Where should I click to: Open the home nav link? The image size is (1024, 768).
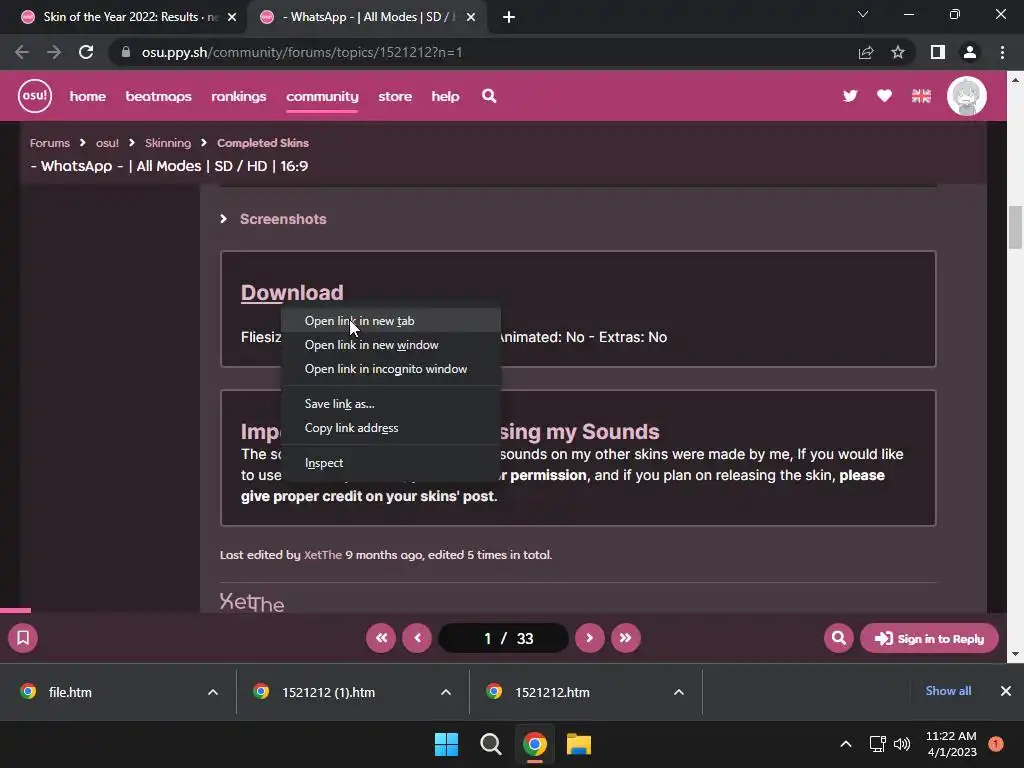[x=88, y=96]
